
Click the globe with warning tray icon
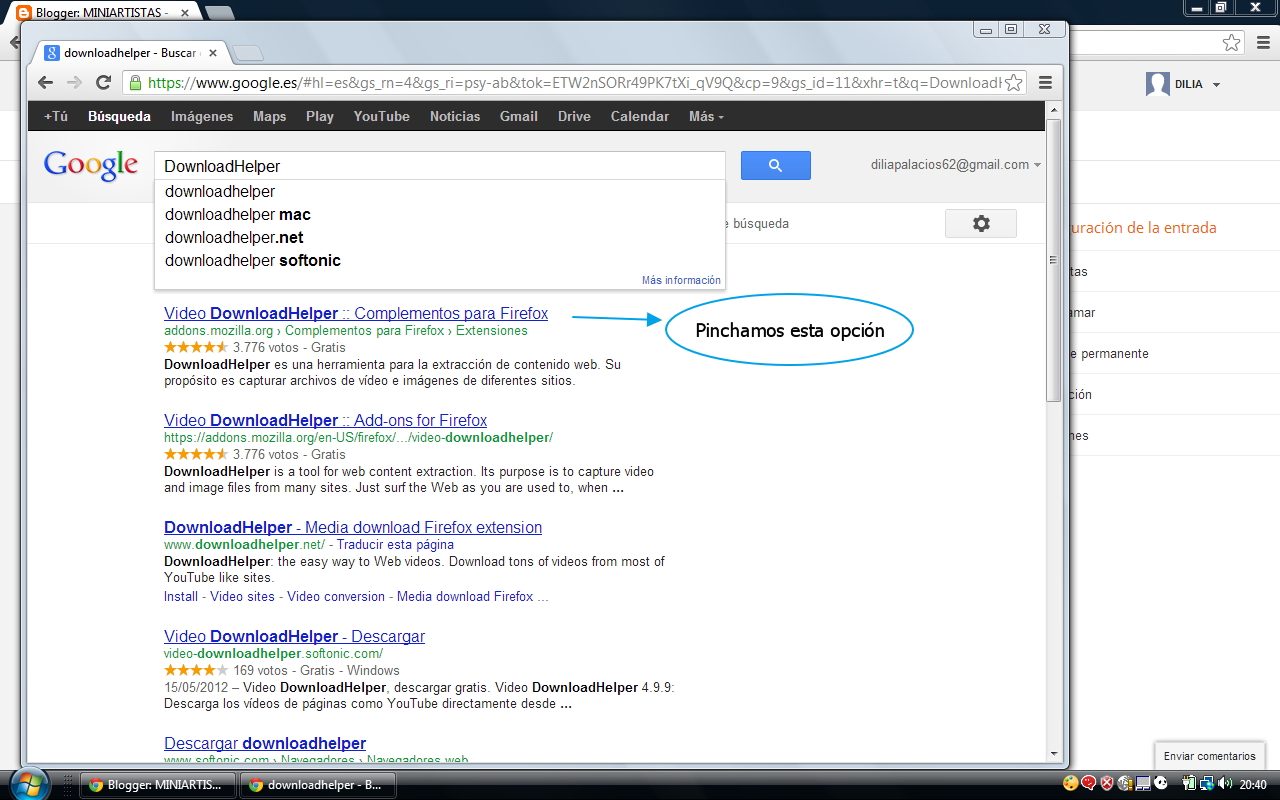point(1125,783)
